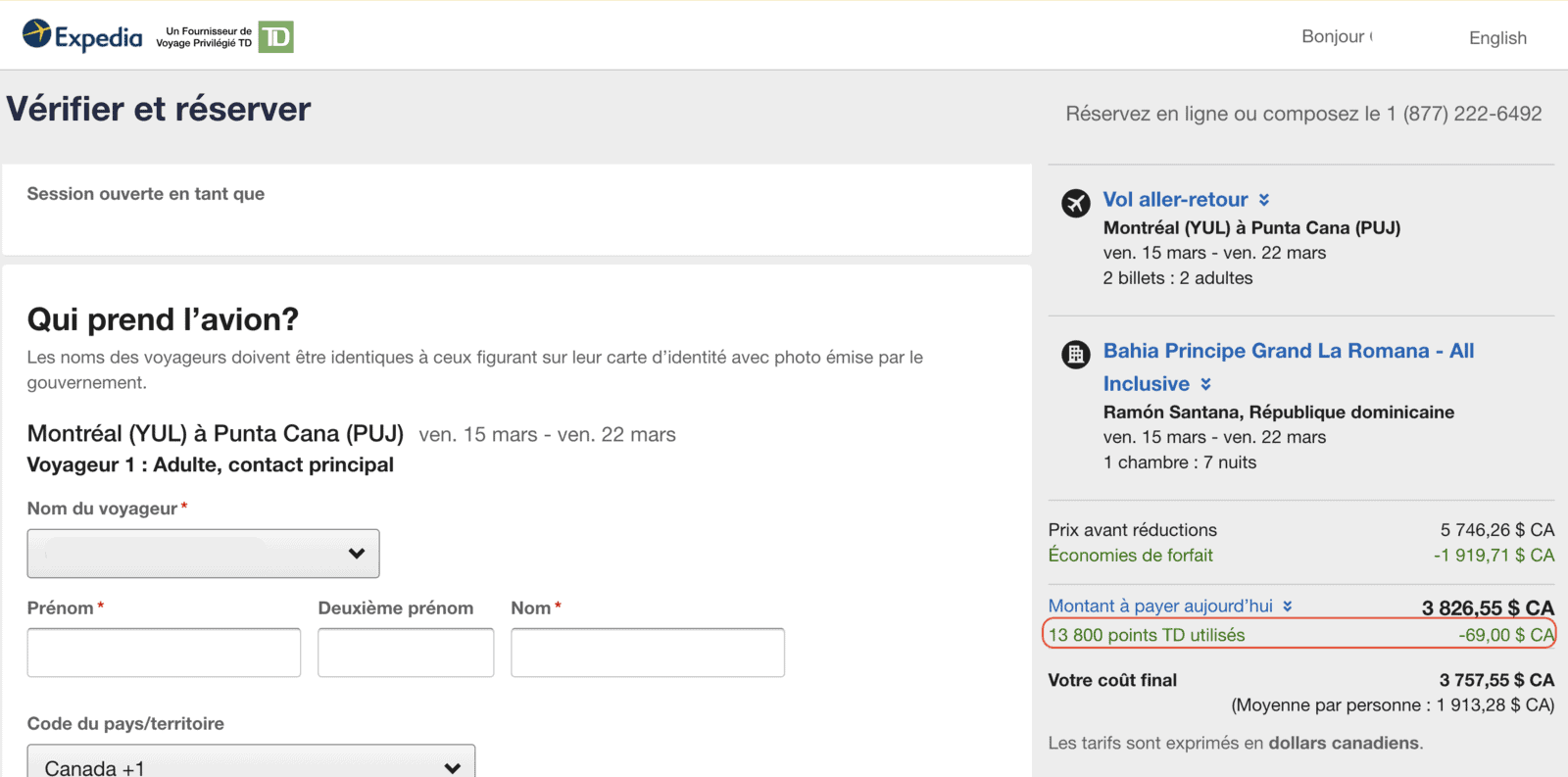Viewport: 1568px width, 777px height.
Task: Click the green TD bank logo
Action: click(276, 37)
